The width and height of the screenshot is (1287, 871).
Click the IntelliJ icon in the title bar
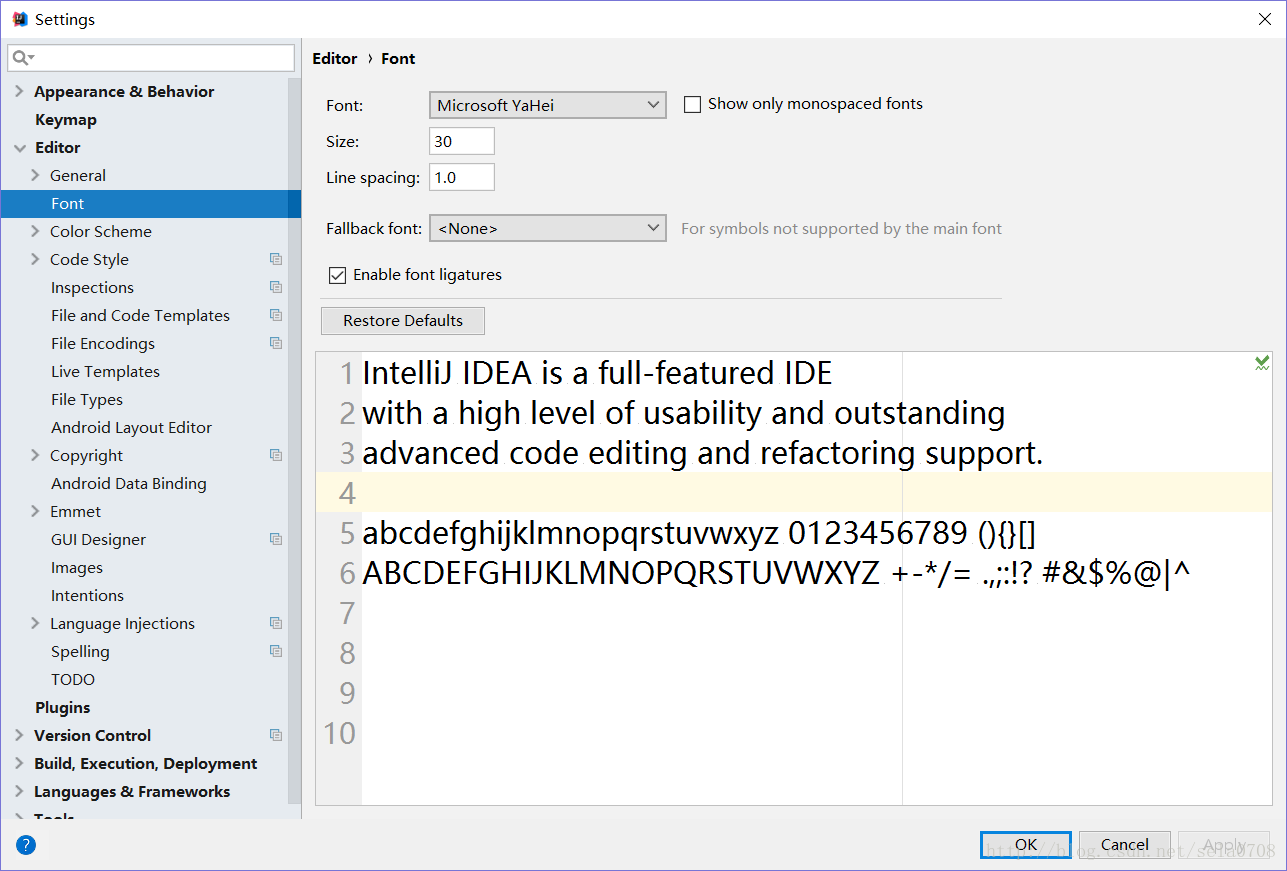pyautogui.click(x=19, y=19)
